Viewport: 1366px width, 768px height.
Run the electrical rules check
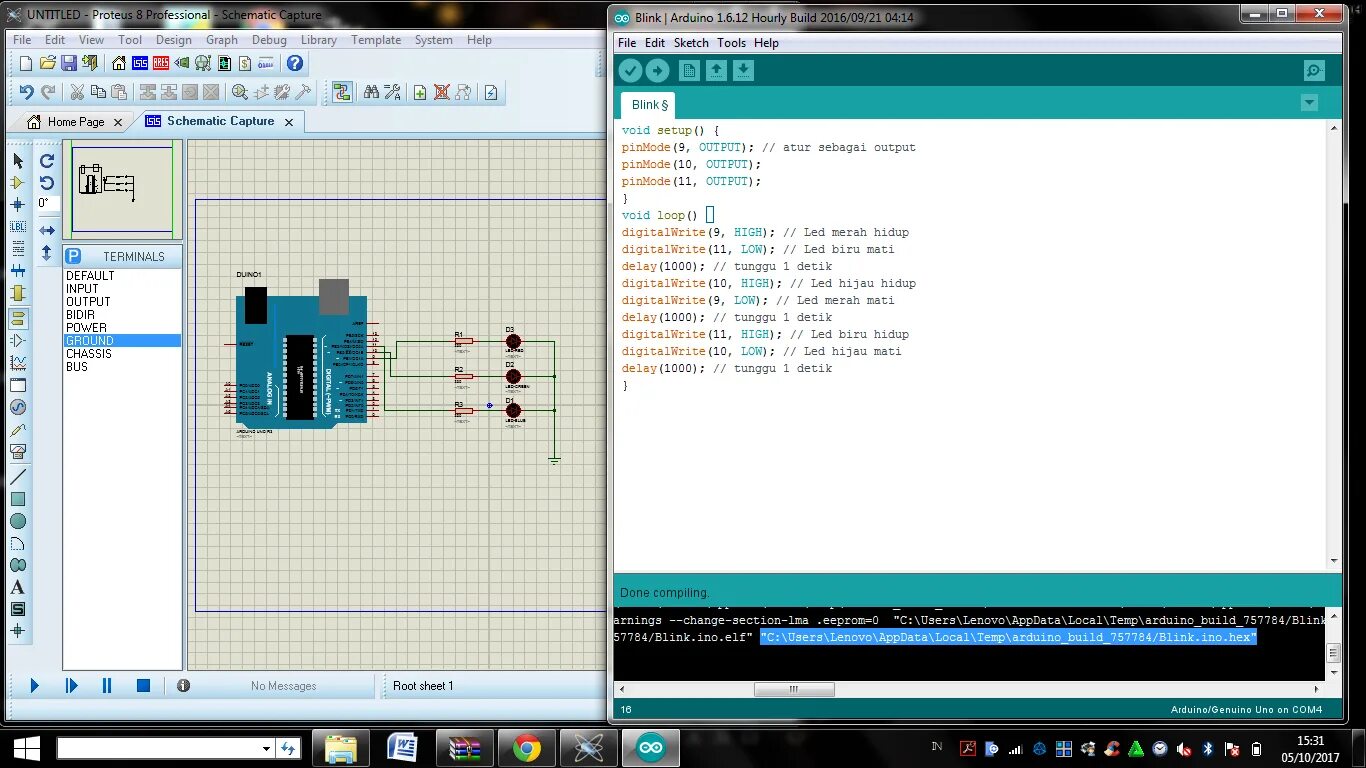pos(491,92)
